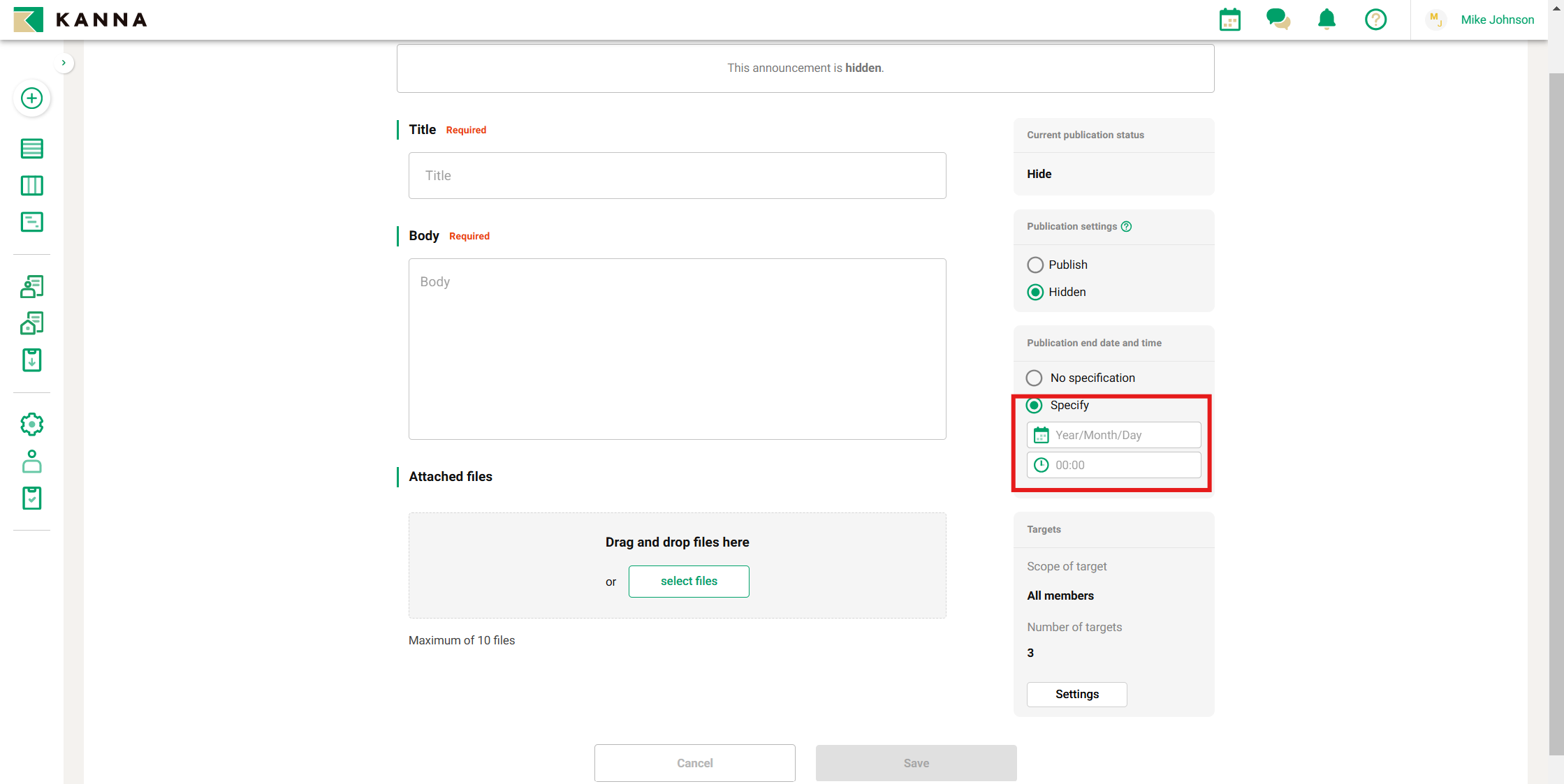Screen dimensions: 1564x784
Task: Click the vertical page scrollbar
Action: point(1556,412)
